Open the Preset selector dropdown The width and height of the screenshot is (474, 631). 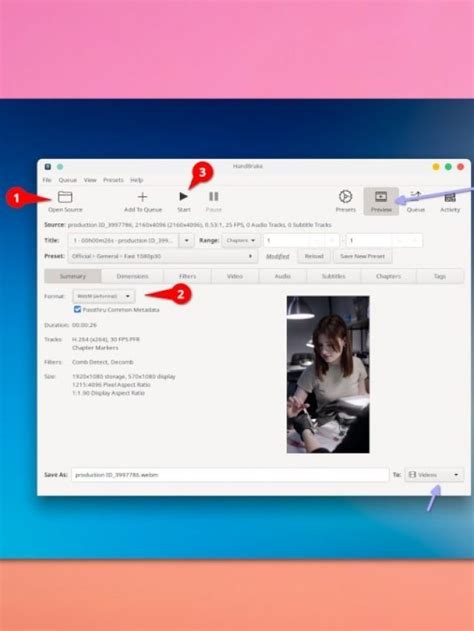163,256
